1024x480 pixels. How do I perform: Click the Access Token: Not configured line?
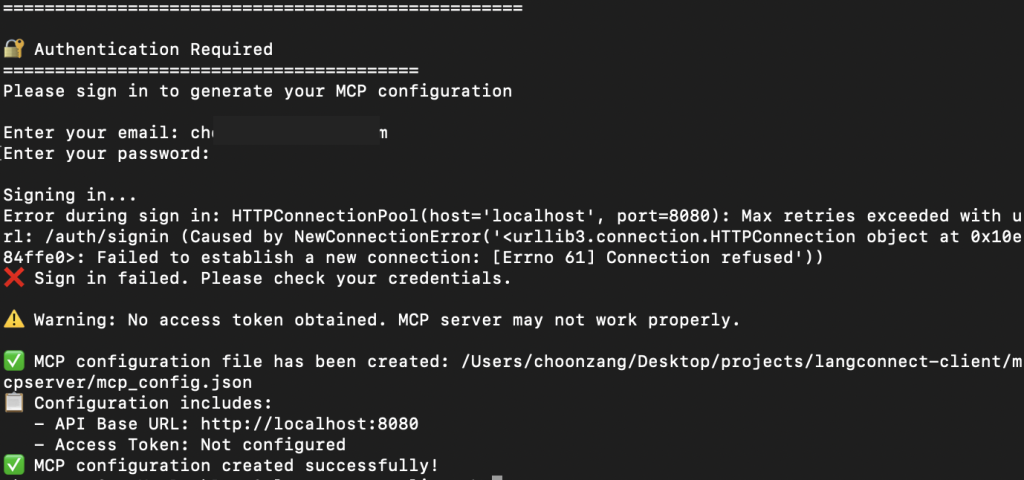[200, 445]
